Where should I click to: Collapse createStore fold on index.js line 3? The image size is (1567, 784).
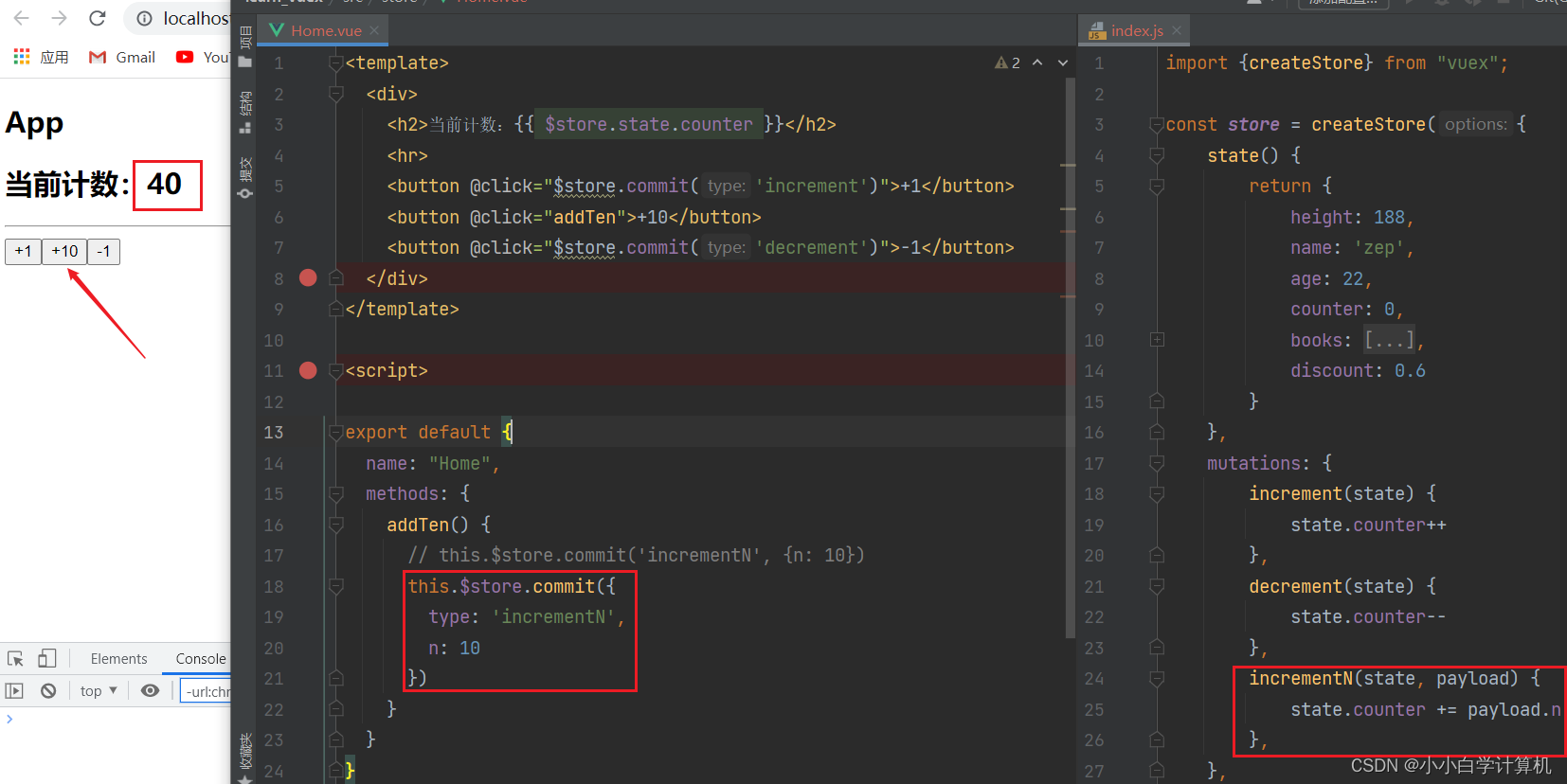coord(1157,125)
